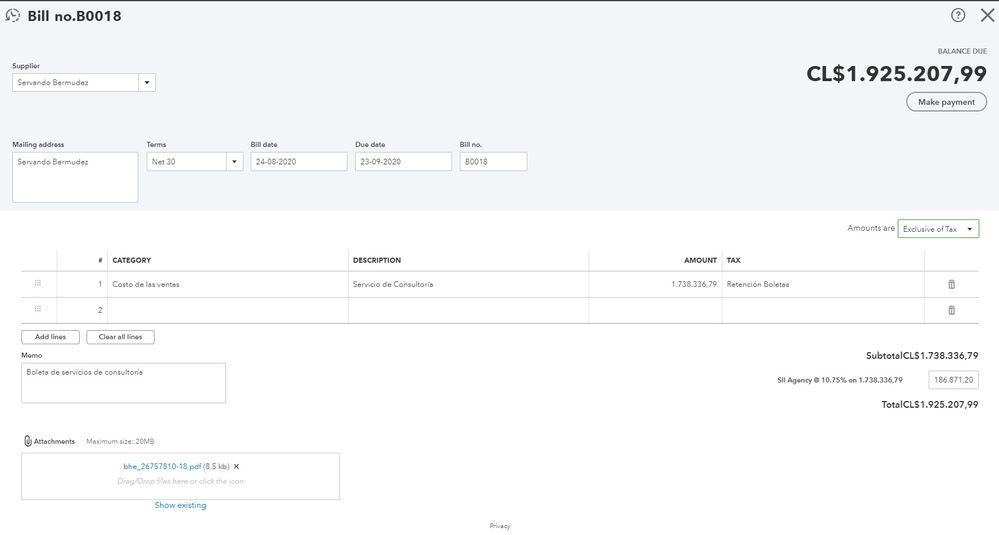Open the Terms Net 30 dropdown arrow
999x535 pixels.
coord(234,162)
